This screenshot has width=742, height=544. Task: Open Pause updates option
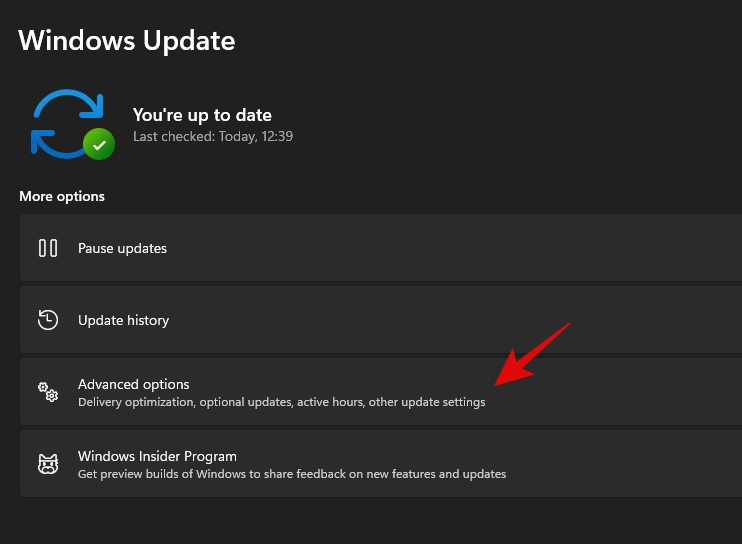381,247
